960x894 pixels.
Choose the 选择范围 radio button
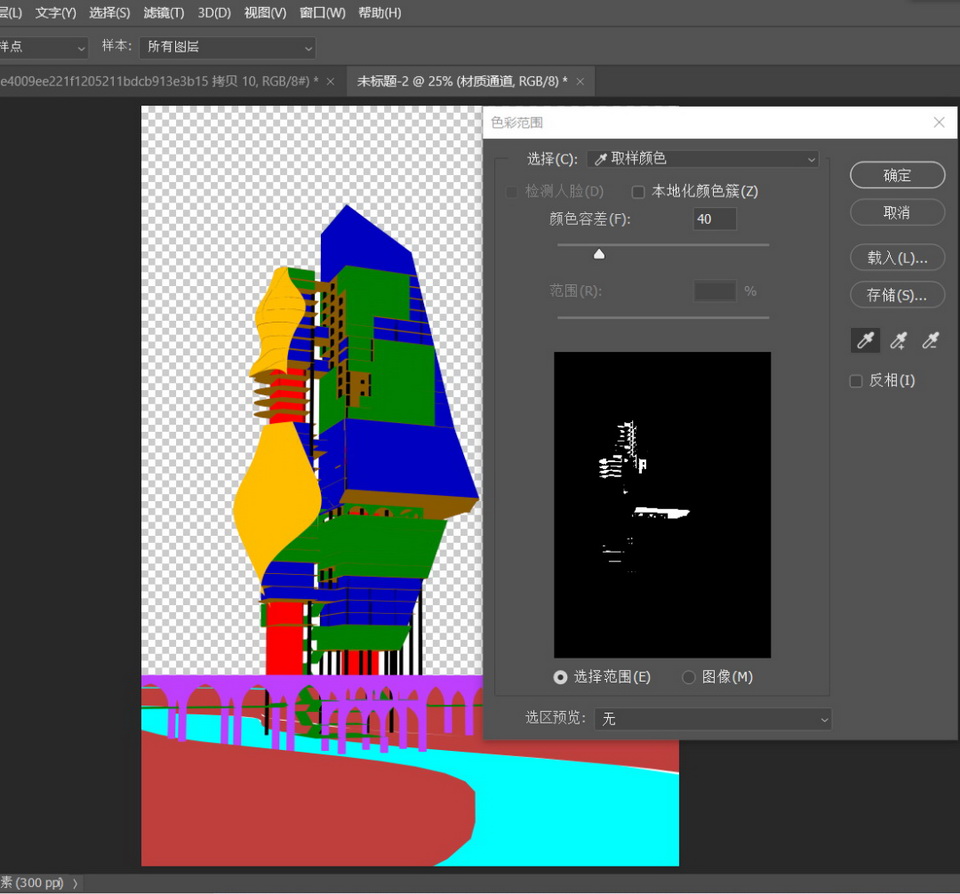tap(560, 677)
